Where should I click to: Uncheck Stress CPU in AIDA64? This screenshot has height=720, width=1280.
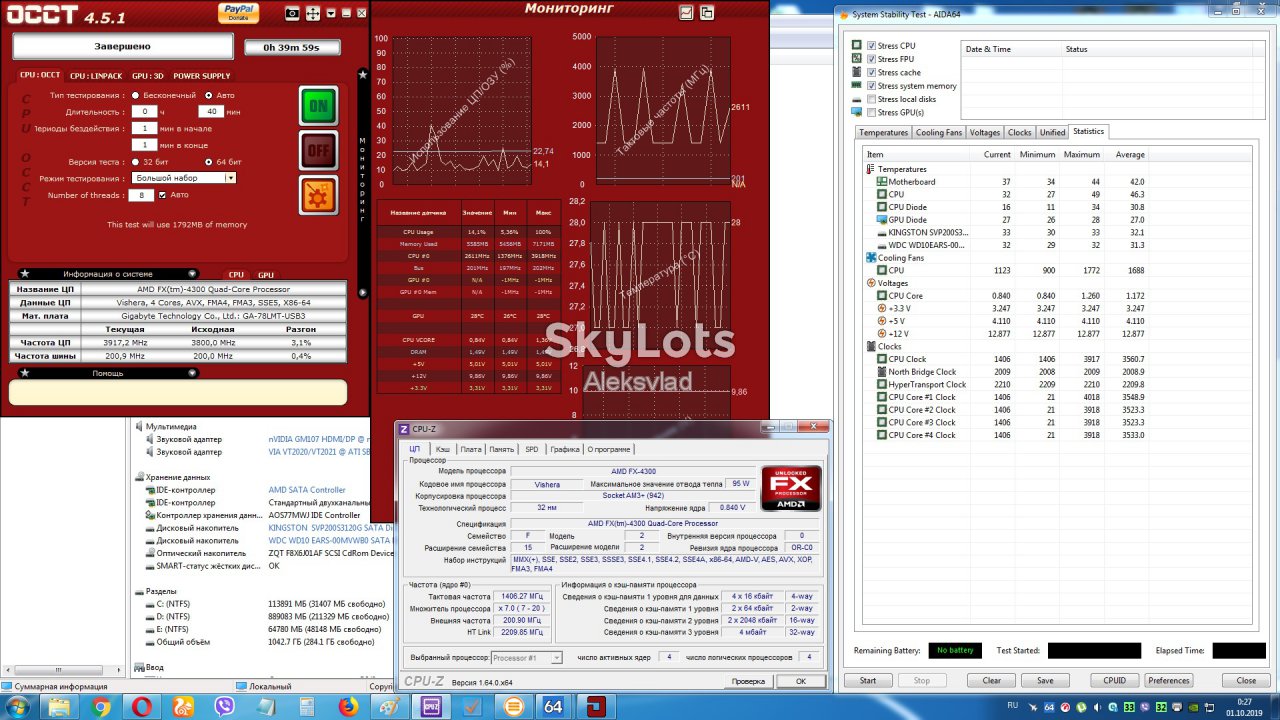pyautogui.click(x=872, y=46)
